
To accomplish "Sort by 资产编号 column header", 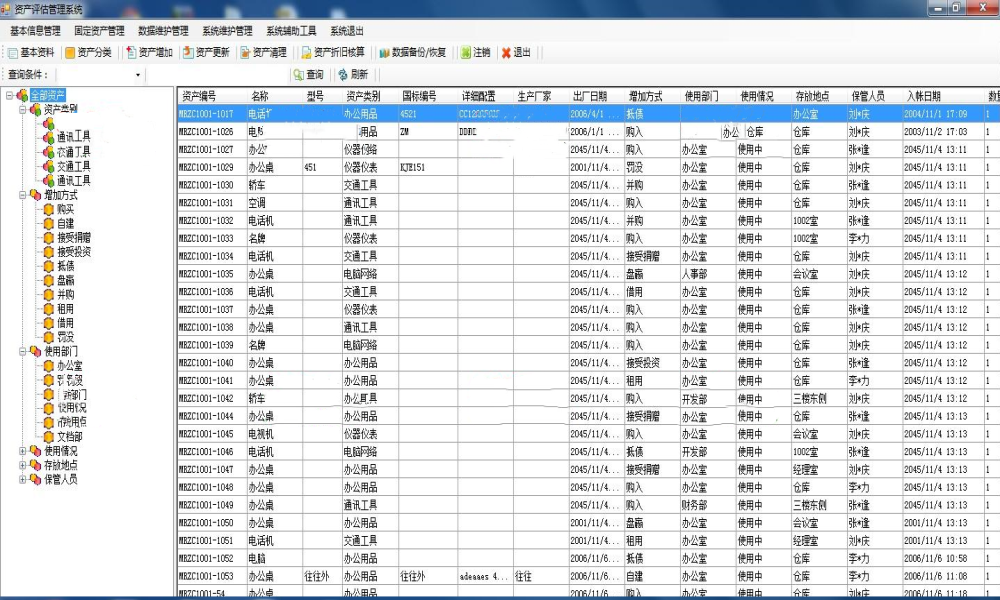I will (x=212, y=96).
